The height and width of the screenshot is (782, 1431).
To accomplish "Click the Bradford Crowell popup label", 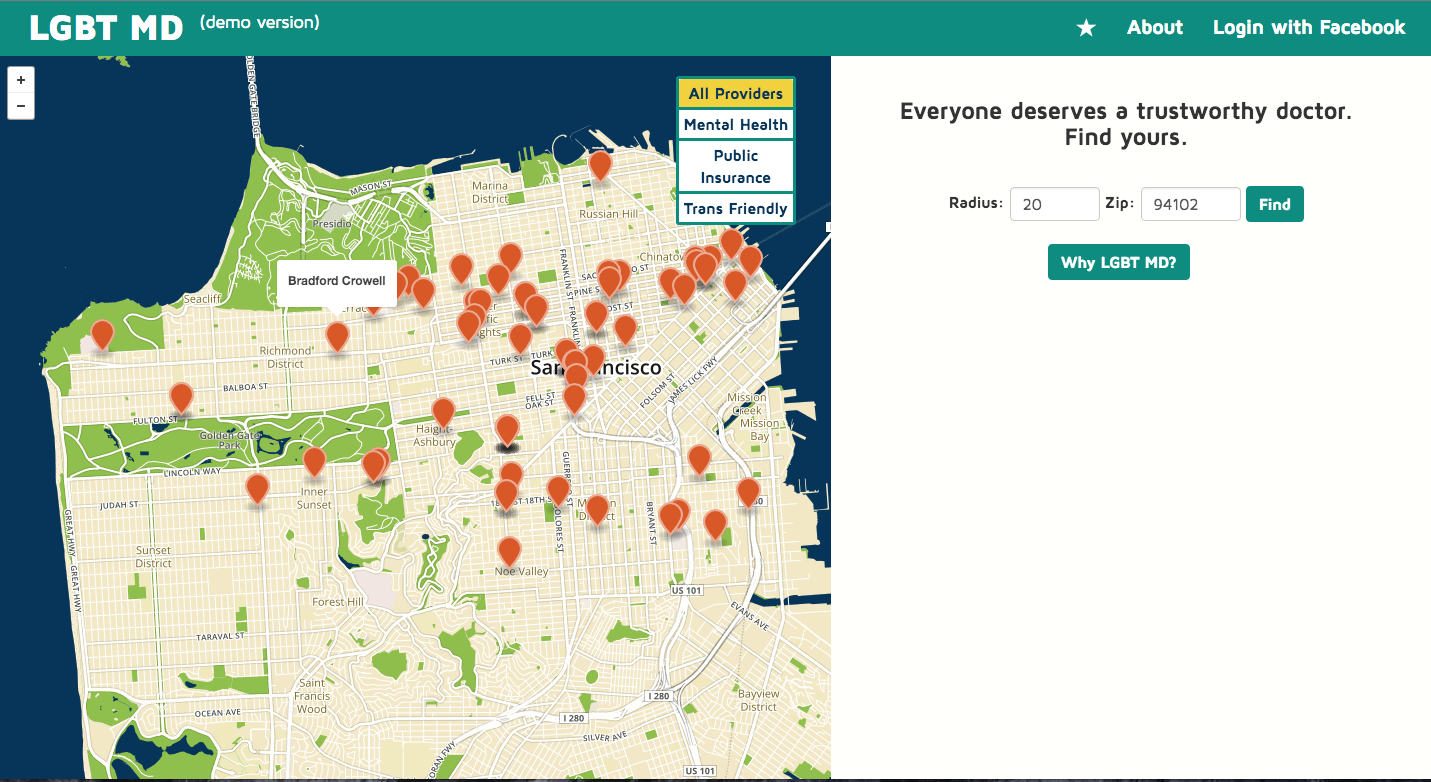I will pos(337,281).
